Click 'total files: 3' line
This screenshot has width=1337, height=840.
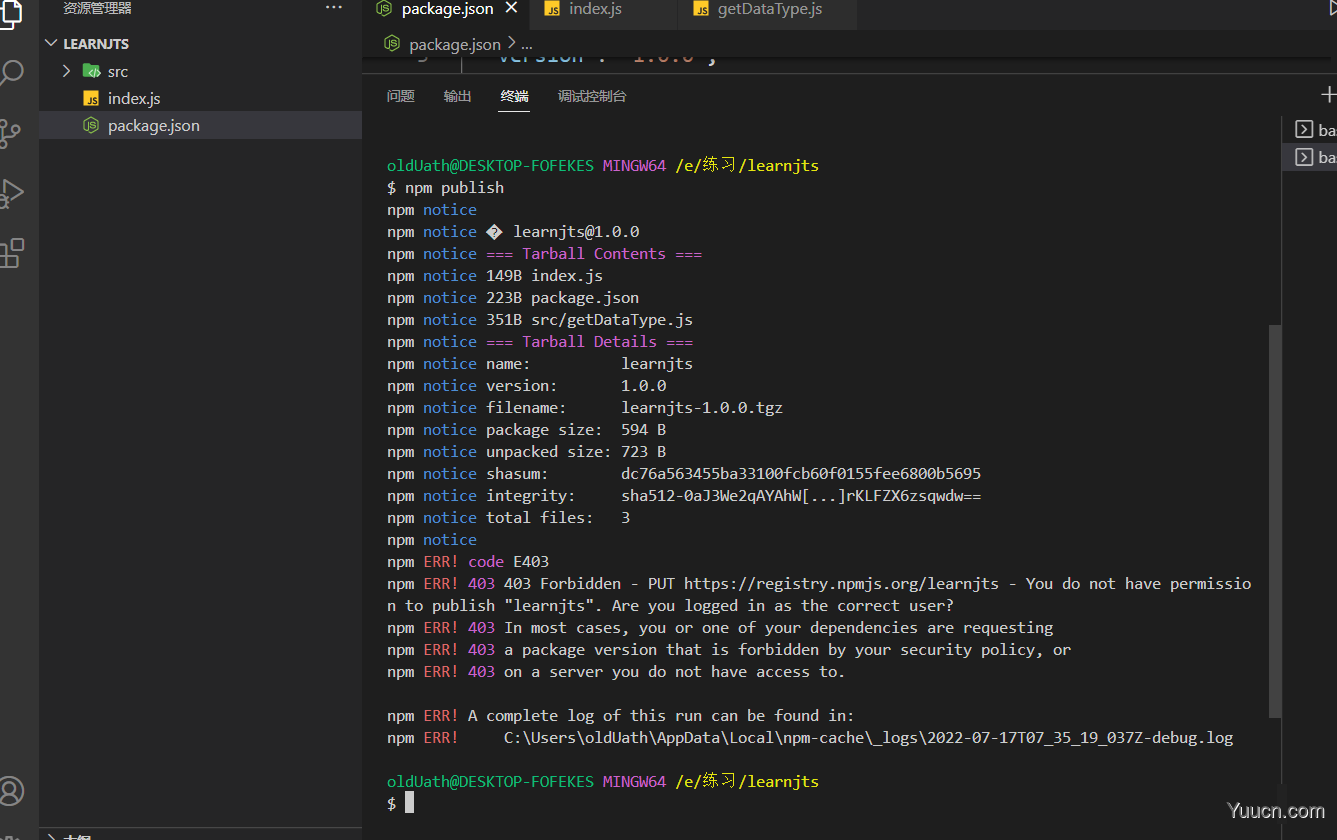coord(558,517)
